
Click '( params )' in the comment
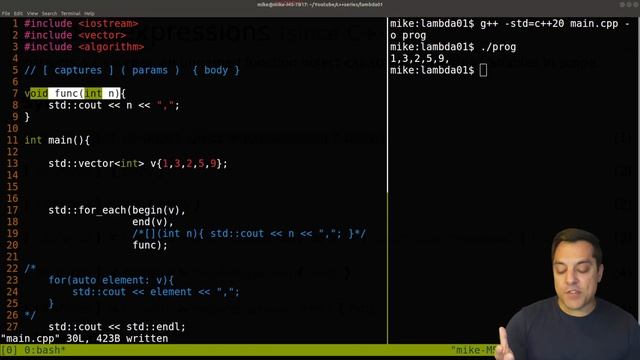(150, 70)
